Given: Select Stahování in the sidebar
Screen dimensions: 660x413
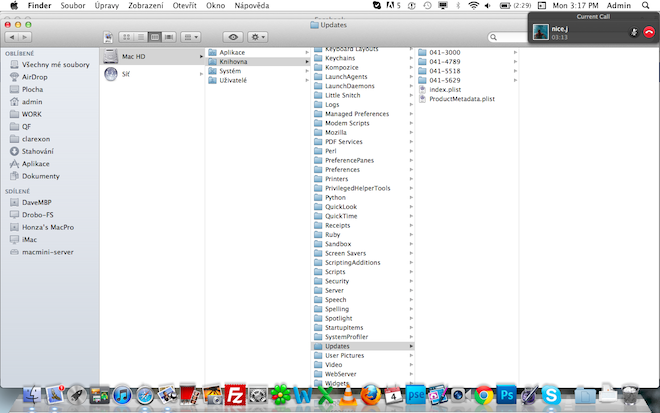Looking at the screenshot, I should 41,151.
